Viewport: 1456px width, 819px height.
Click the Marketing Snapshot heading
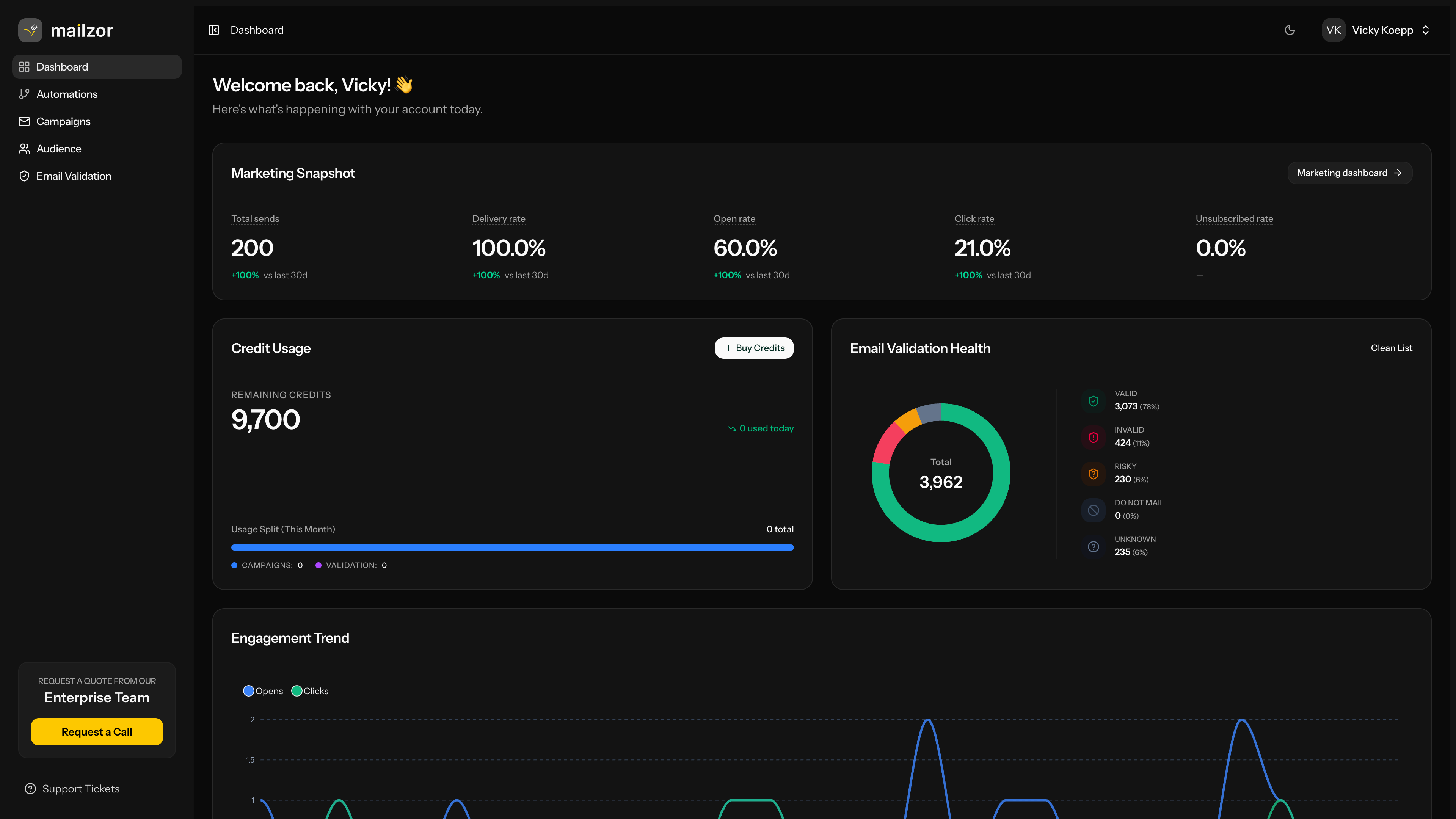coord(293,173)
